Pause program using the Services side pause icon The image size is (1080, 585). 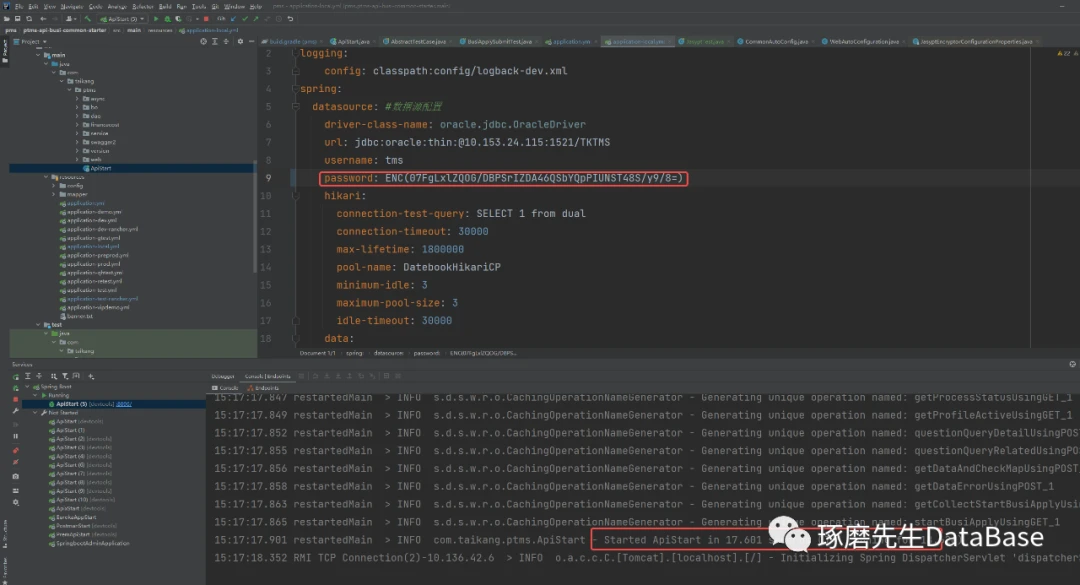pos(16,436)
